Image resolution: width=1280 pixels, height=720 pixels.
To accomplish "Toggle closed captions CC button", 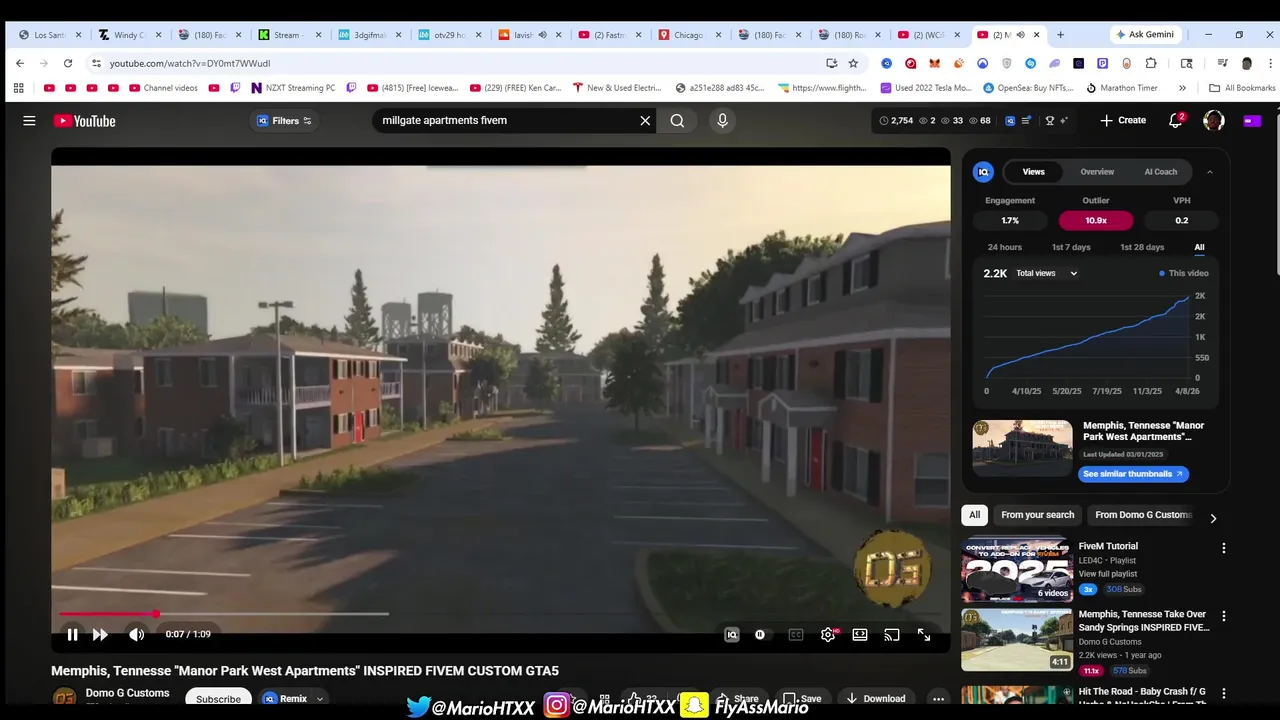I will [x=796, y=634].
